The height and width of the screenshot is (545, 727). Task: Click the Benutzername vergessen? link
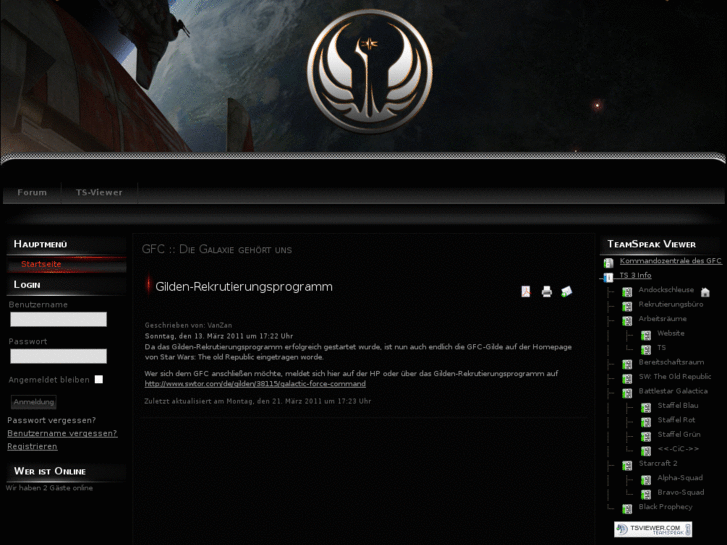click(62, 433)
